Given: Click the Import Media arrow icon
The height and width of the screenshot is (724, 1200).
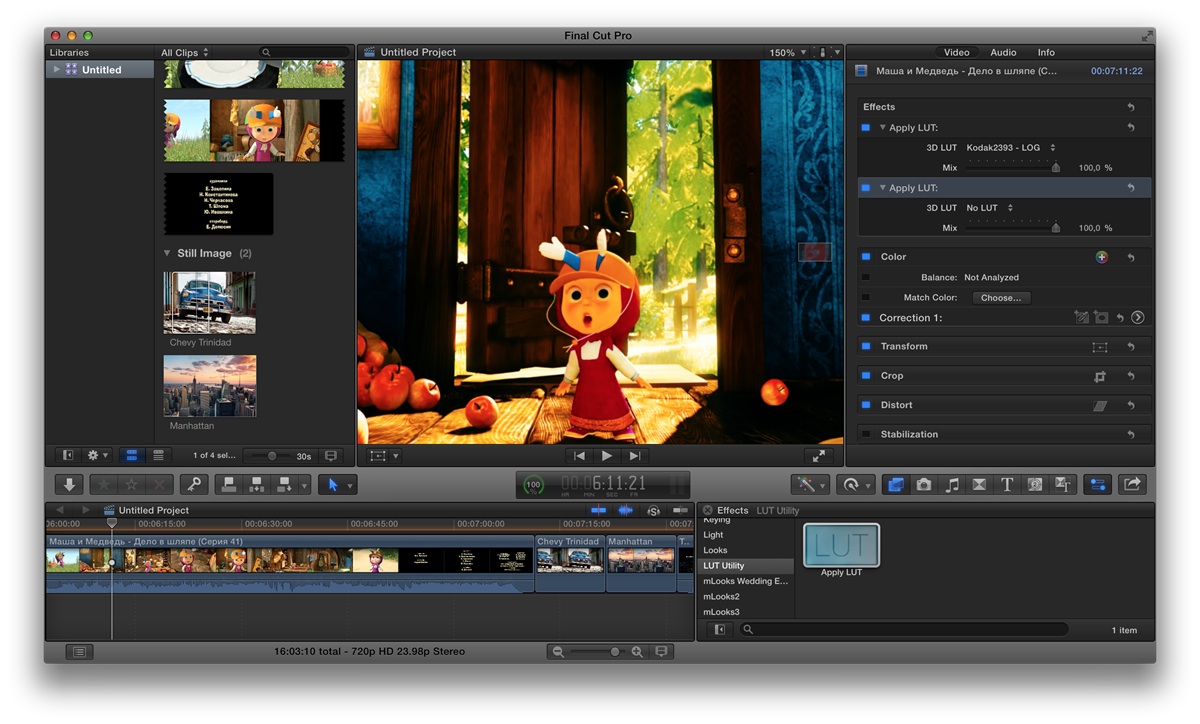Looking at the screenshot, I should 68,484.
